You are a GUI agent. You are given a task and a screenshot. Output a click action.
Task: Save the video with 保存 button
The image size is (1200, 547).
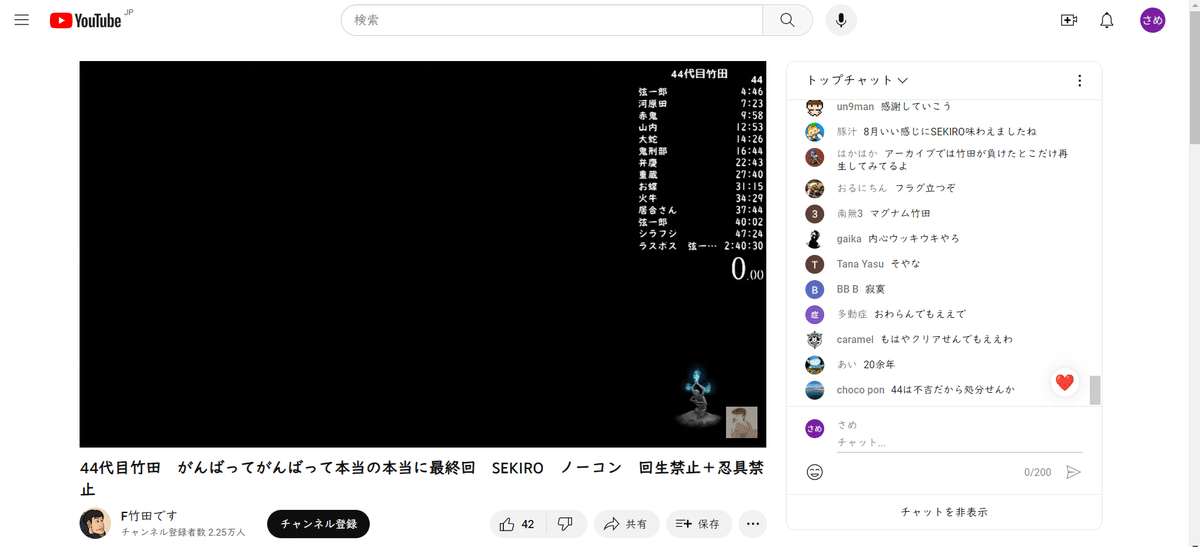pyautogui.click(x=698, y=524)
